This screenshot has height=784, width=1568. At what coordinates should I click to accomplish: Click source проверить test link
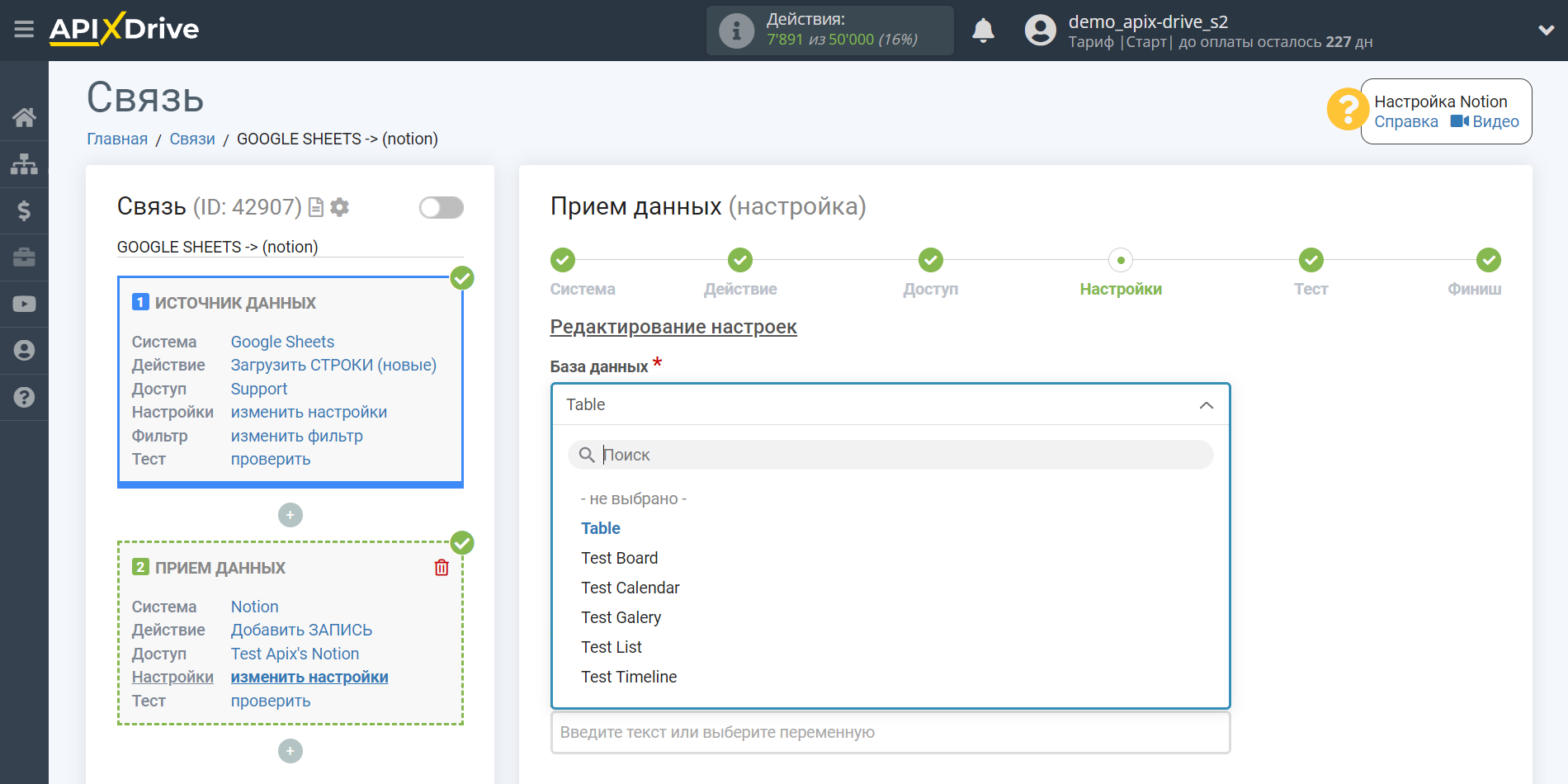coord(271,459)
